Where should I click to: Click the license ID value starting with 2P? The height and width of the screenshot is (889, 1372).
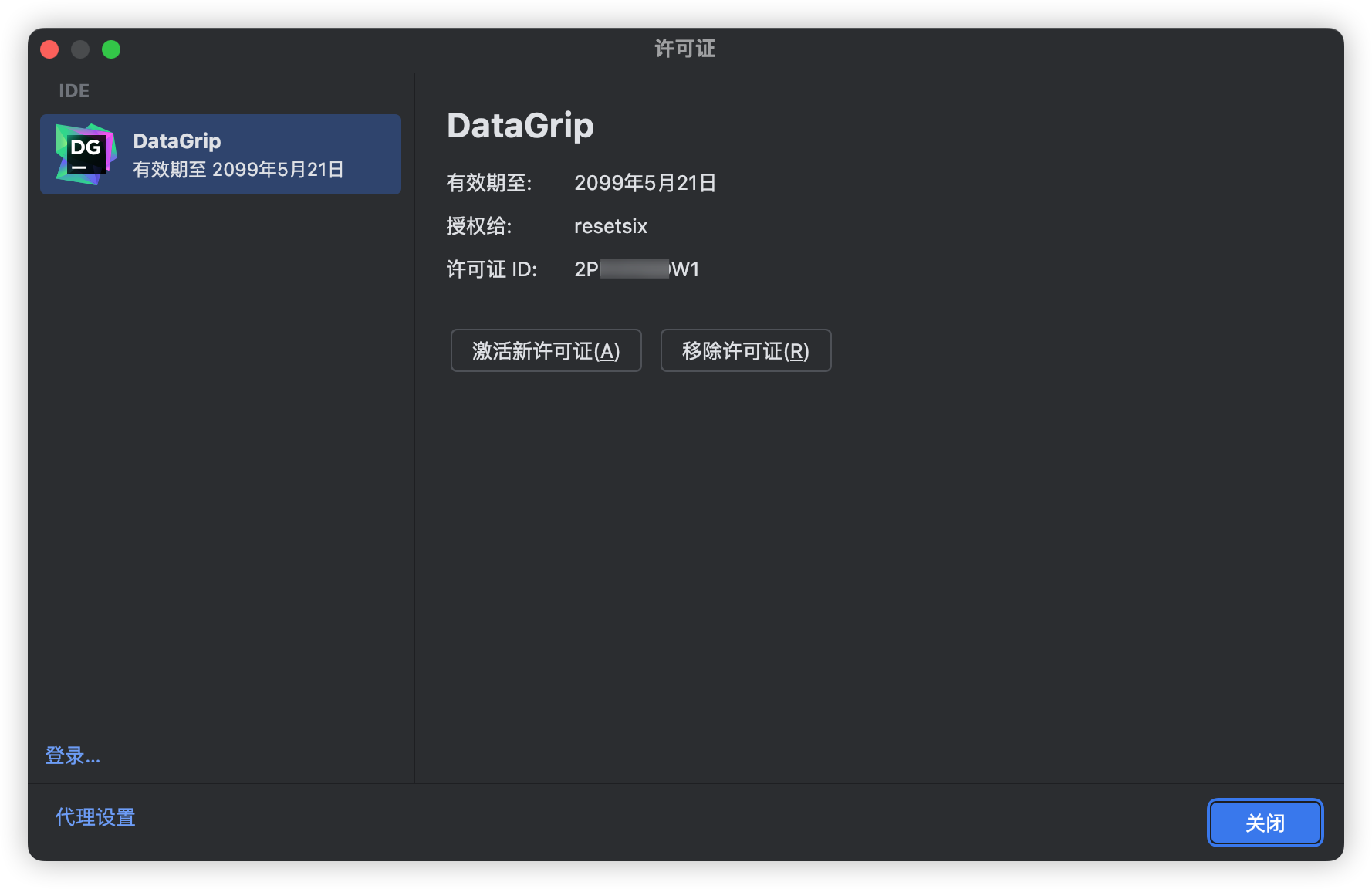636,269
